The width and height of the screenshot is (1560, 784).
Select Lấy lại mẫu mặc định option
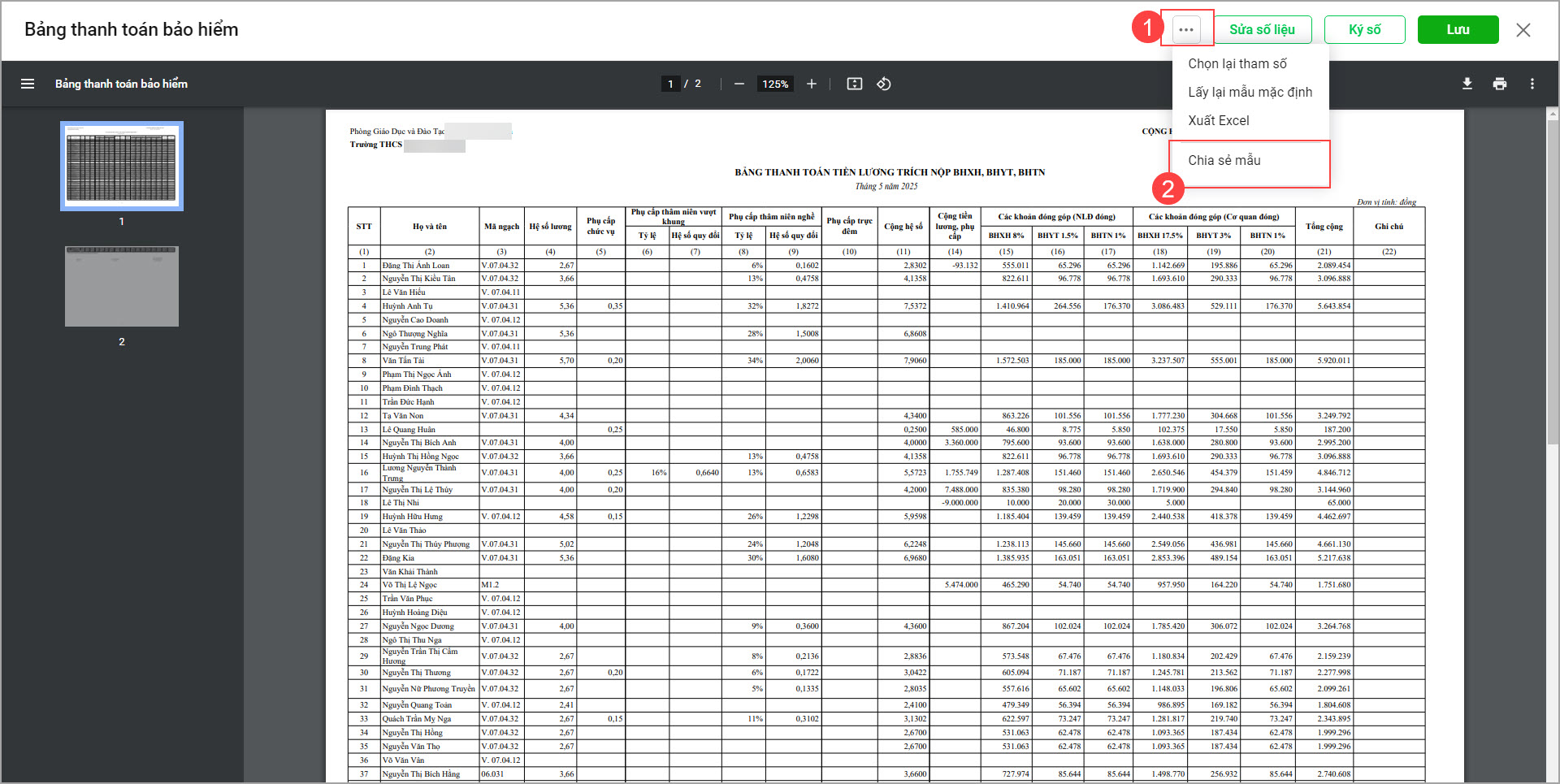pos(1250,92)
